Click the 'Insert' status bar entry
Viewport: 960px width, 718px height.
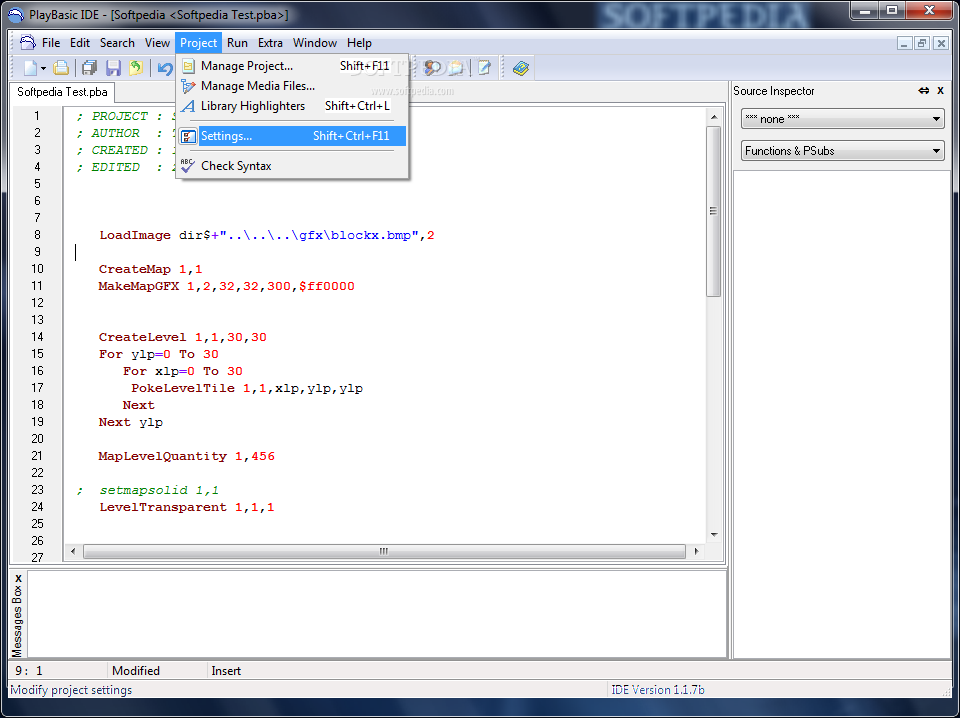coord(226,671)
